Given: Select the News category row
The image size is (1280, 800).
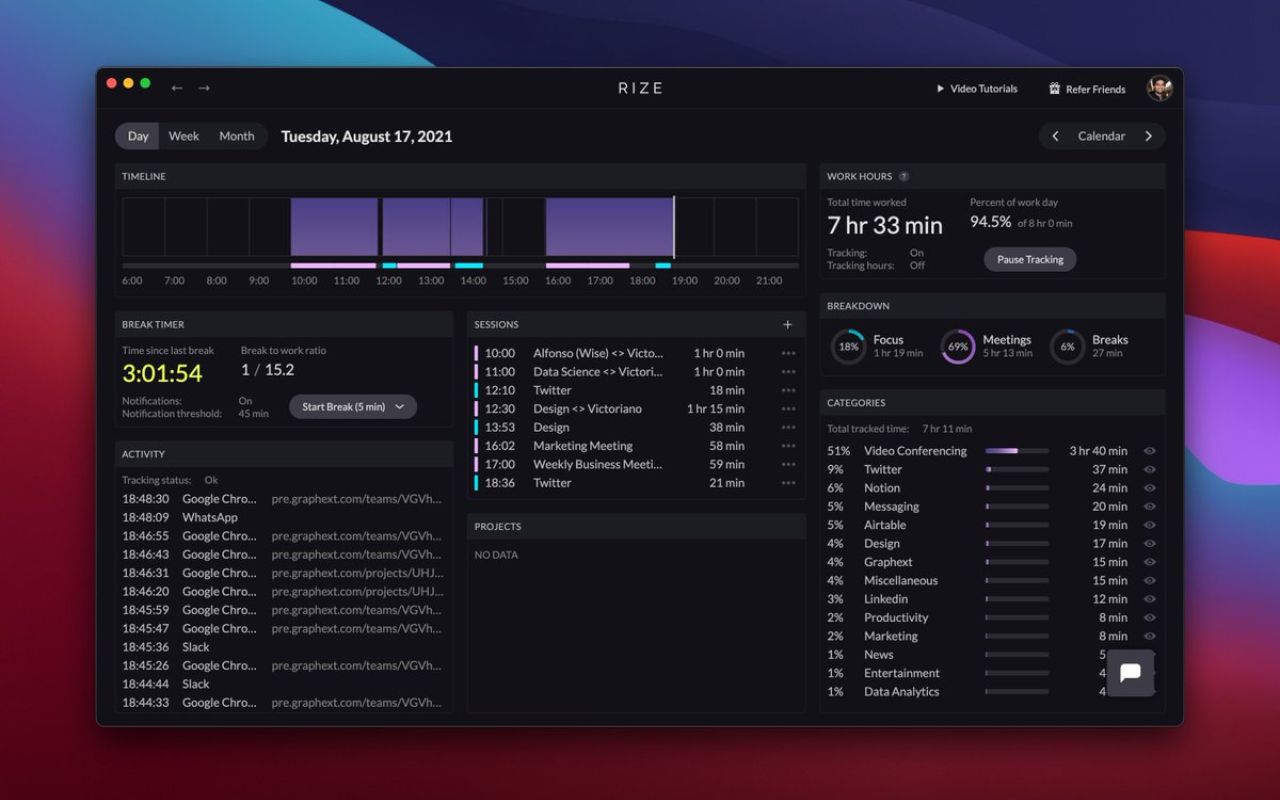Looking at the screenshot, I should coord(992,654).
